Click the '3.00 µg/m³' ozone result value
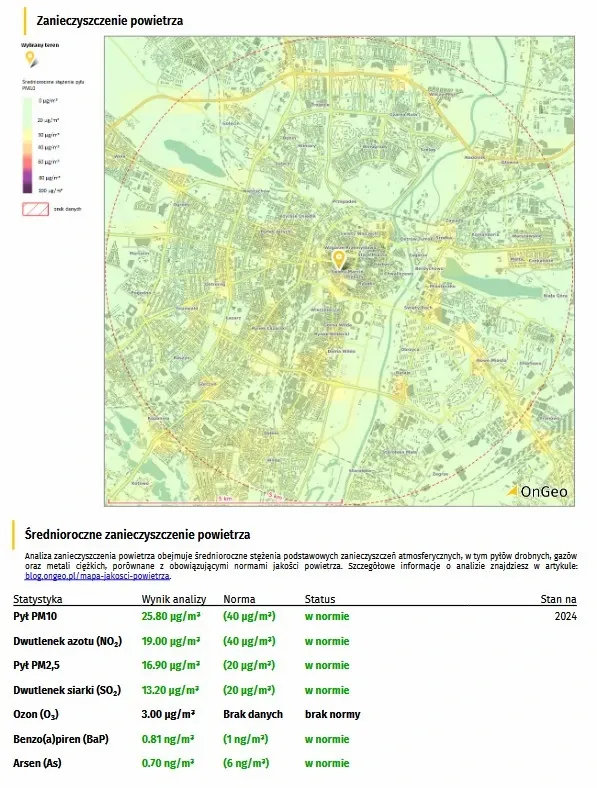This screenshot has width=597, height=788. [x=168, y=714]
